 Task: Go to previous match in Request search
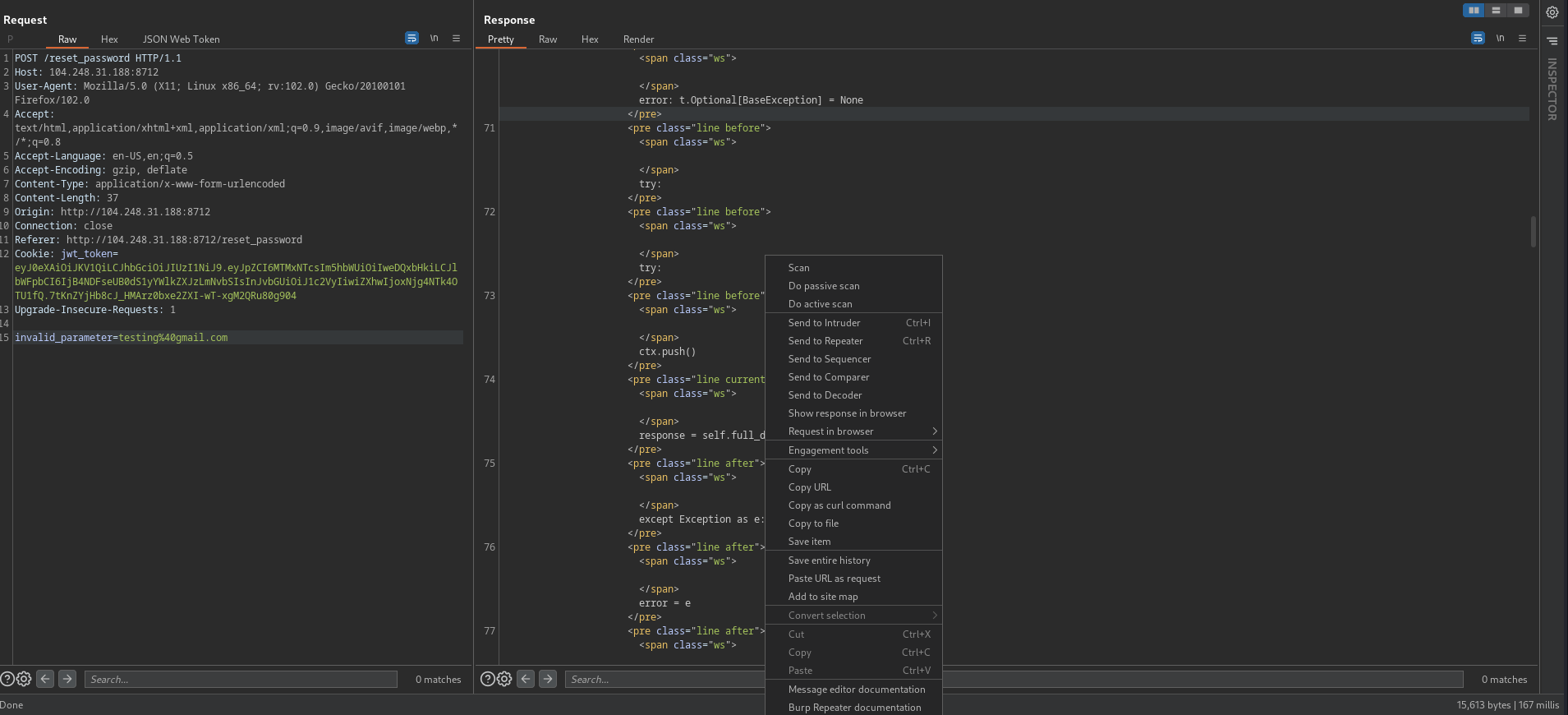[46, 679]
